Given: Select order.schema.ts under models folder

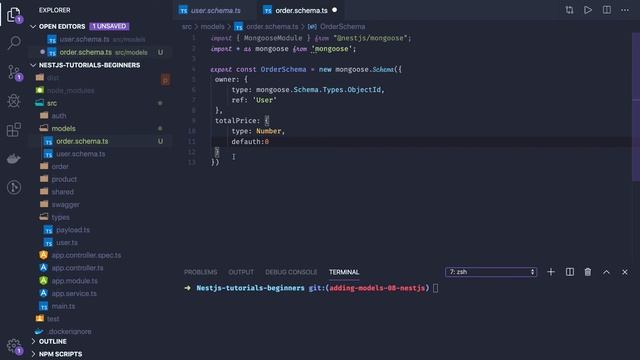Looking at the screenshot, I should (100, 141).
